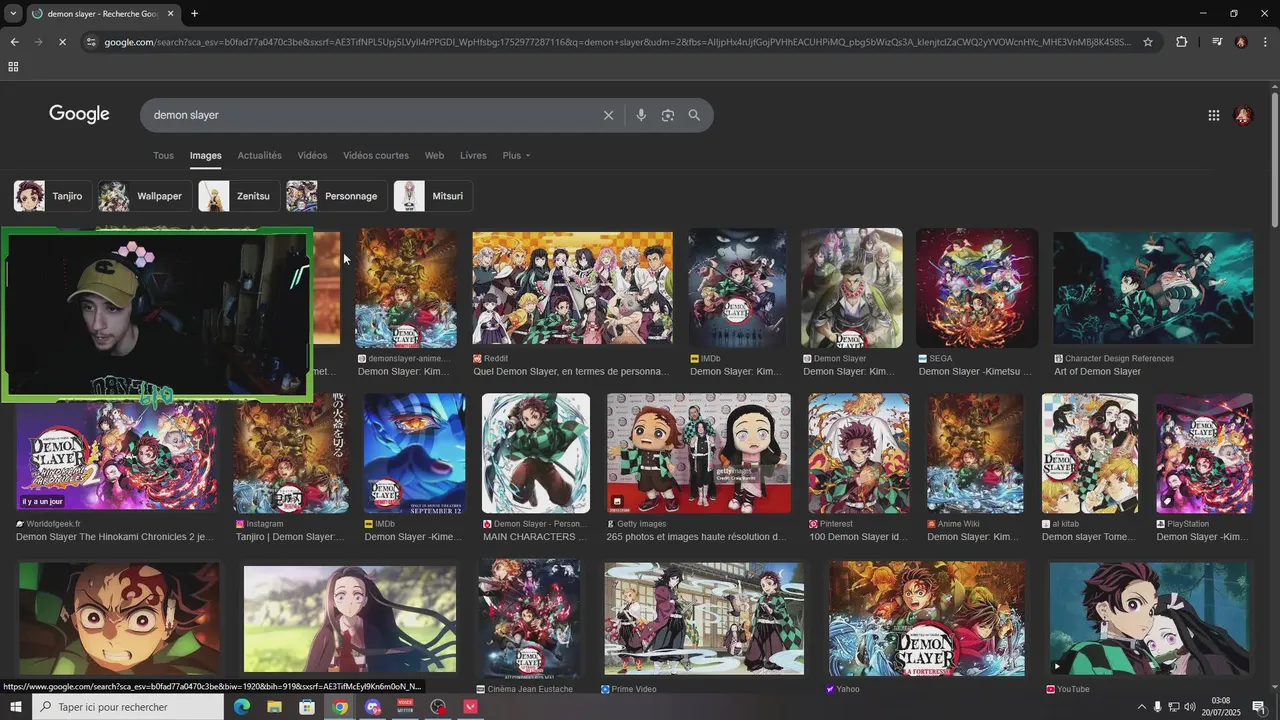The width and height of the screenshot is (1280, 720).
Task: Open the PlayStation Demon Slayer thumbnail
Action: pos(1204,453)
